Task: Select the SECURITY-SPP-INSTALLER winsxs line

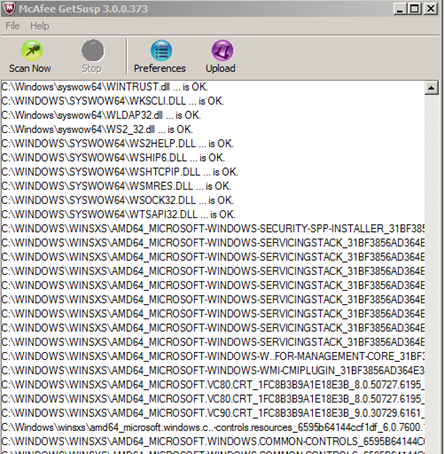Action: (x=213, y=229)
